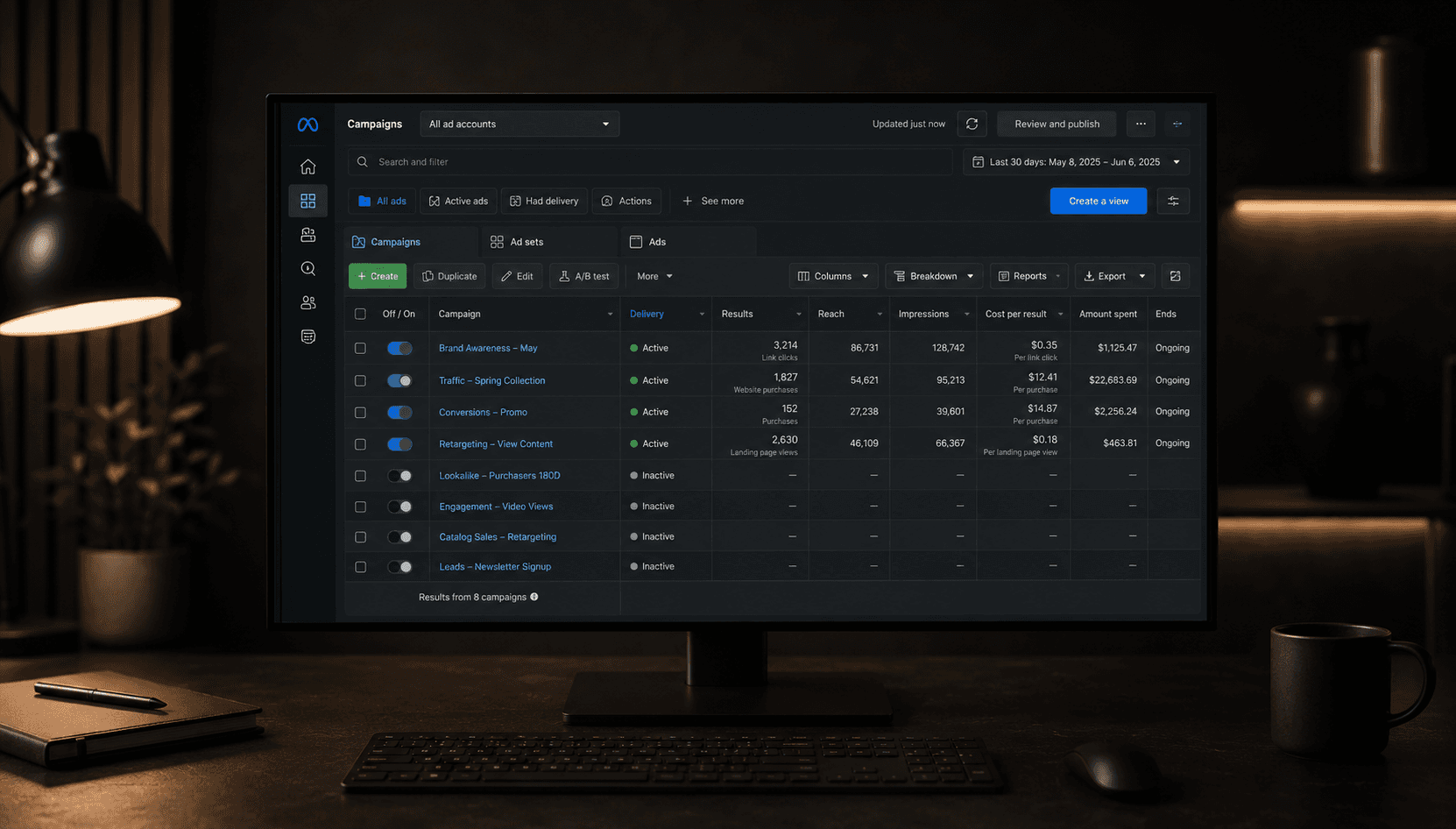Turn on Engagement – Video Views toggle

399,507
